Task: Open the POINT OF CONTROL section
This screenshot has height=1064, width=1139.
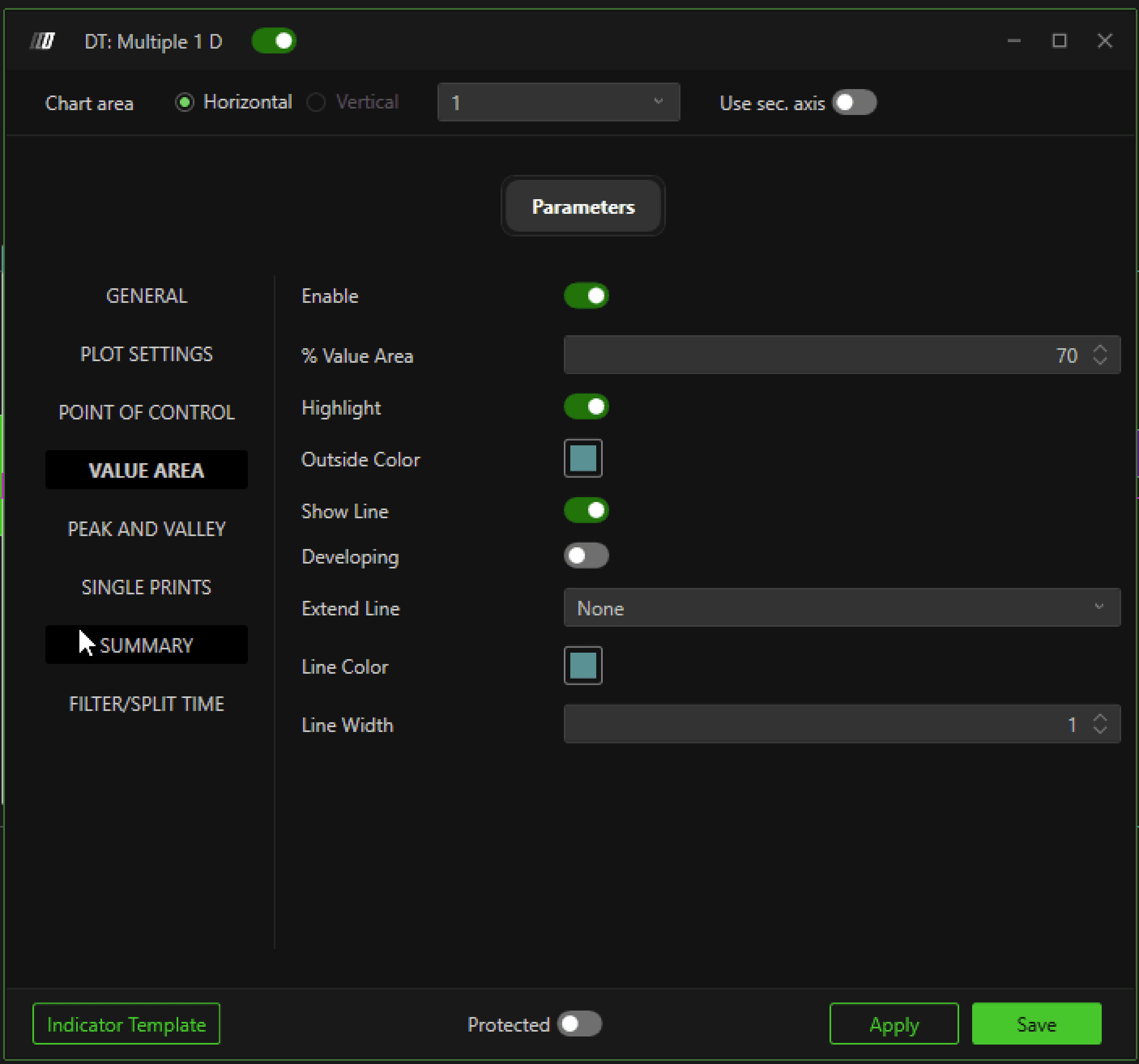Action: coord(147,412)
